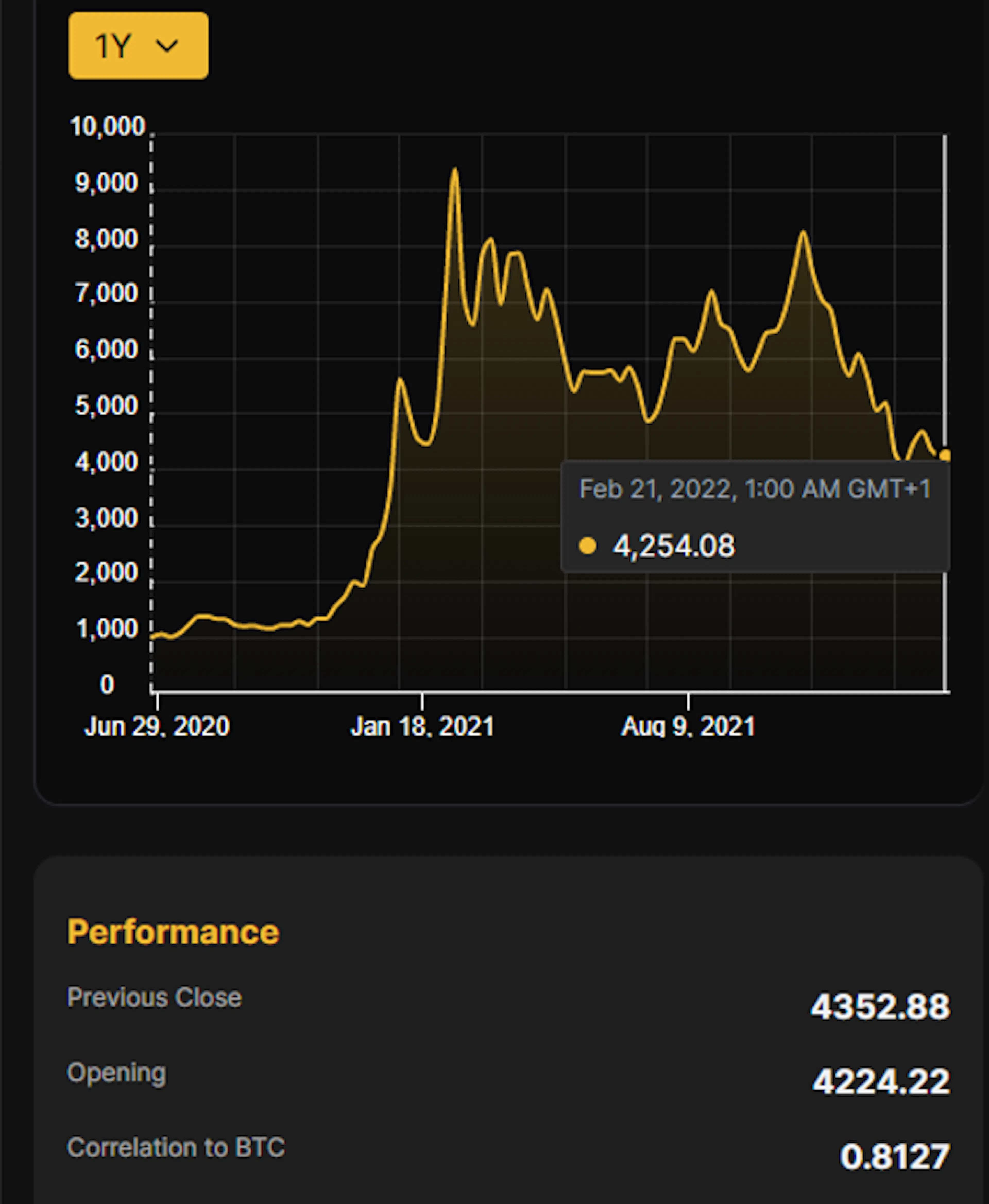Click the 5,000 y-axis label
The image size is (989, 1204).
pyautogui.click(x=107, y=406)
